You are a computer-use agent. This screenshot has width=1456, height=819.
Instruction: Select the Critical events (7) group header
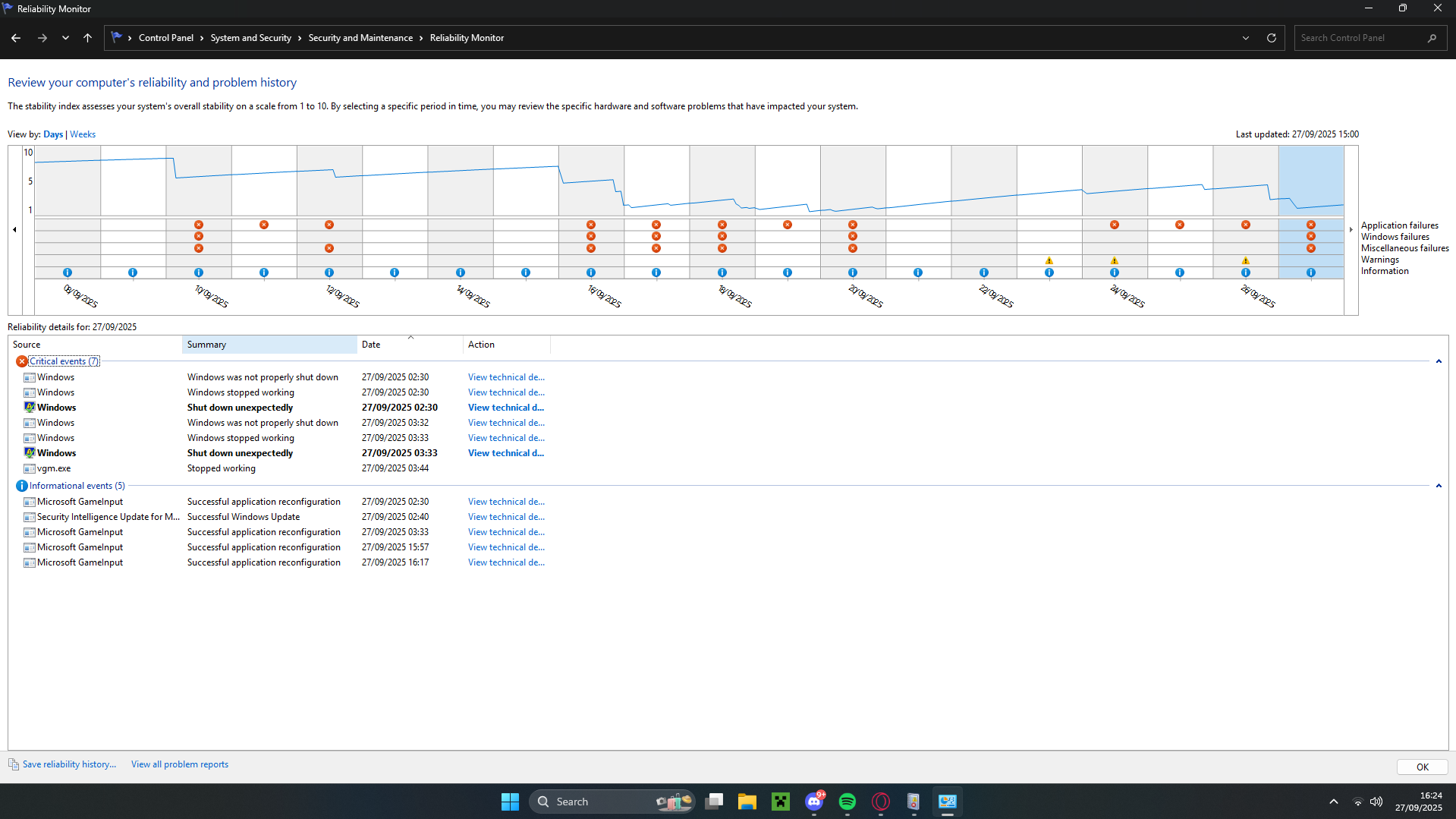(x=64, y=361)
